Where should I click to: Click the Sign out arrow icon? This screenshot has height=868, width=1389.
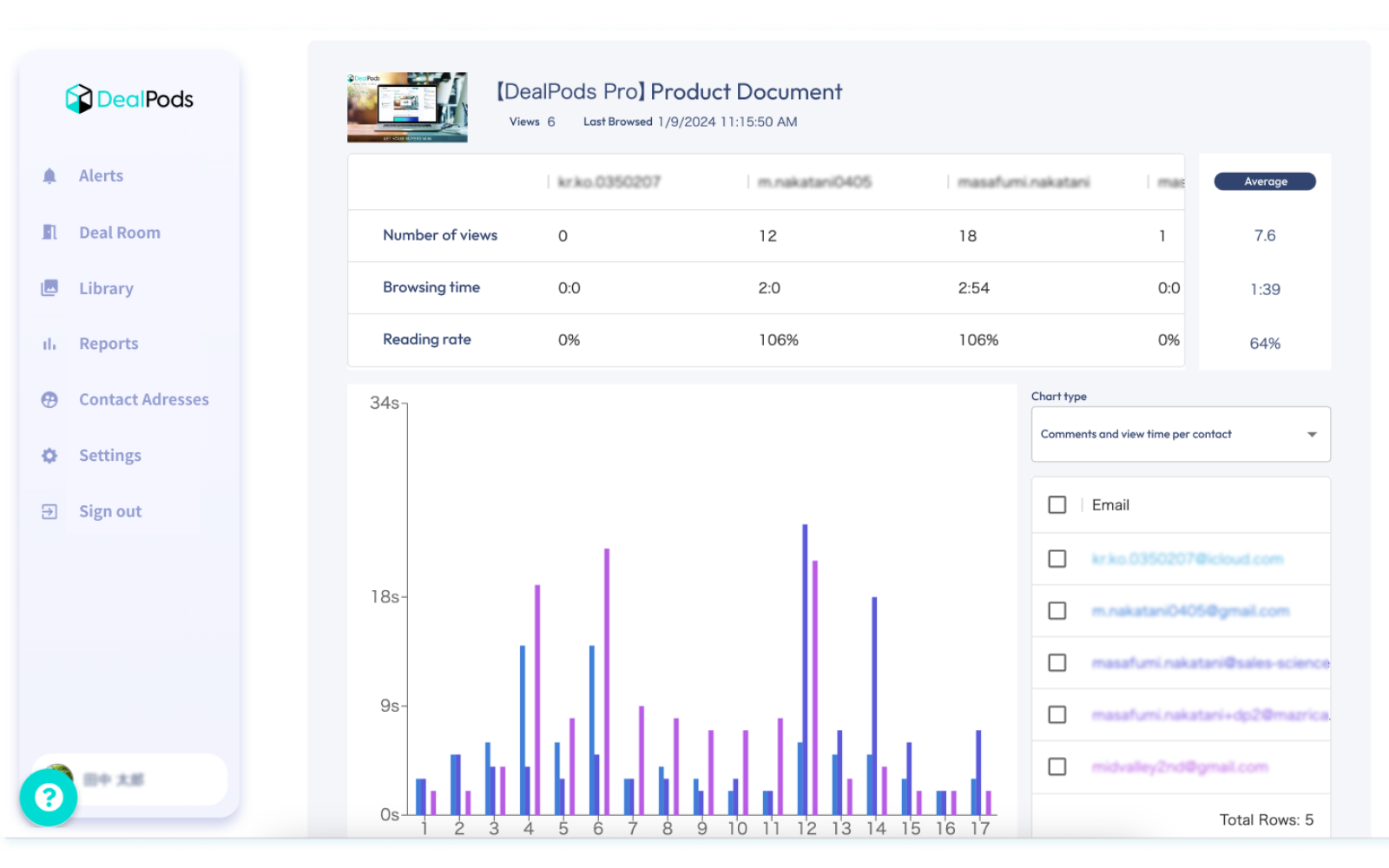tap(49, 511)
